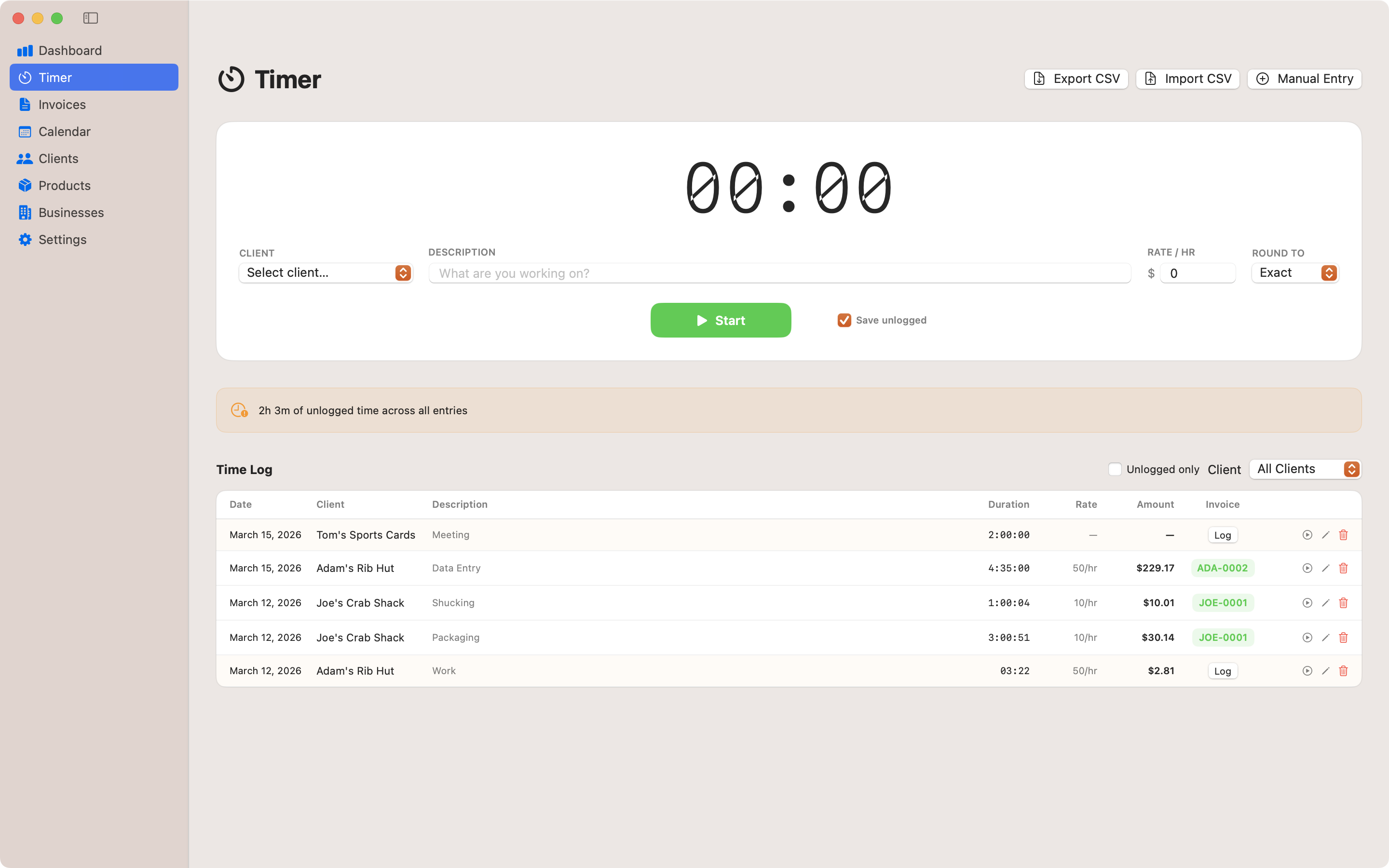This screenshot has height=868, width=1389.
Task: Open the JOE-0001 invoice on Shucking row
Action: click(x=1223, y=603)
